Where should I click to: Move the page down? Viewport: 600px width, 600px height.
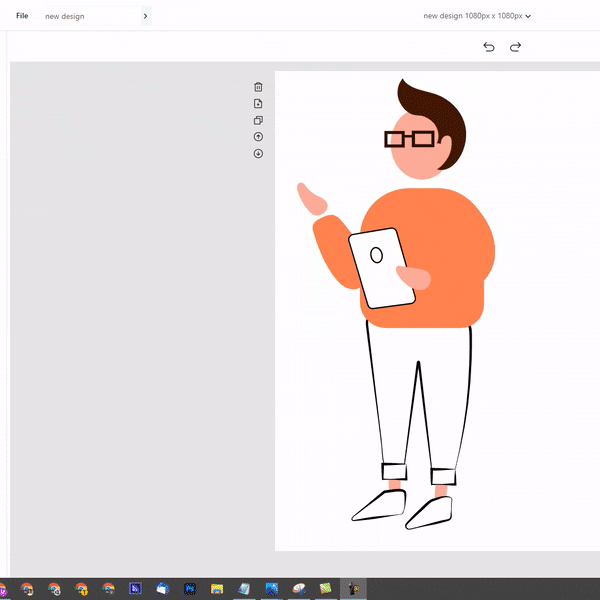[258, 153]
